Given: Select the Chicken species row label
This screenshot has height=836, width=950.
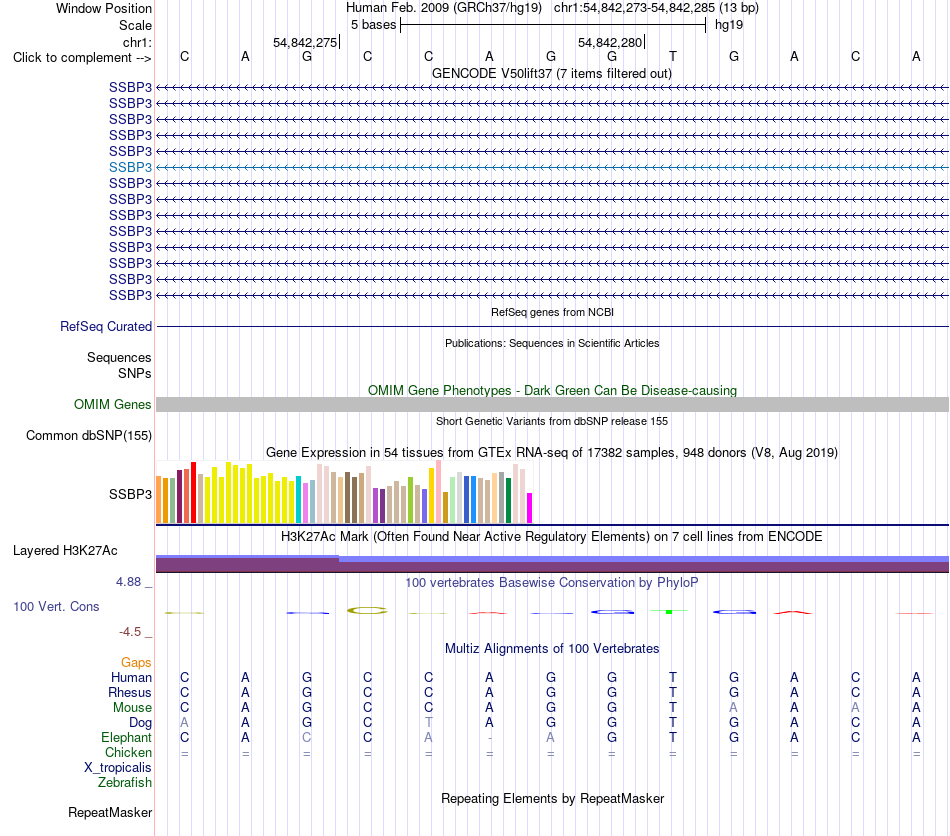Looking at the screenshot, I should pos(128,752).
